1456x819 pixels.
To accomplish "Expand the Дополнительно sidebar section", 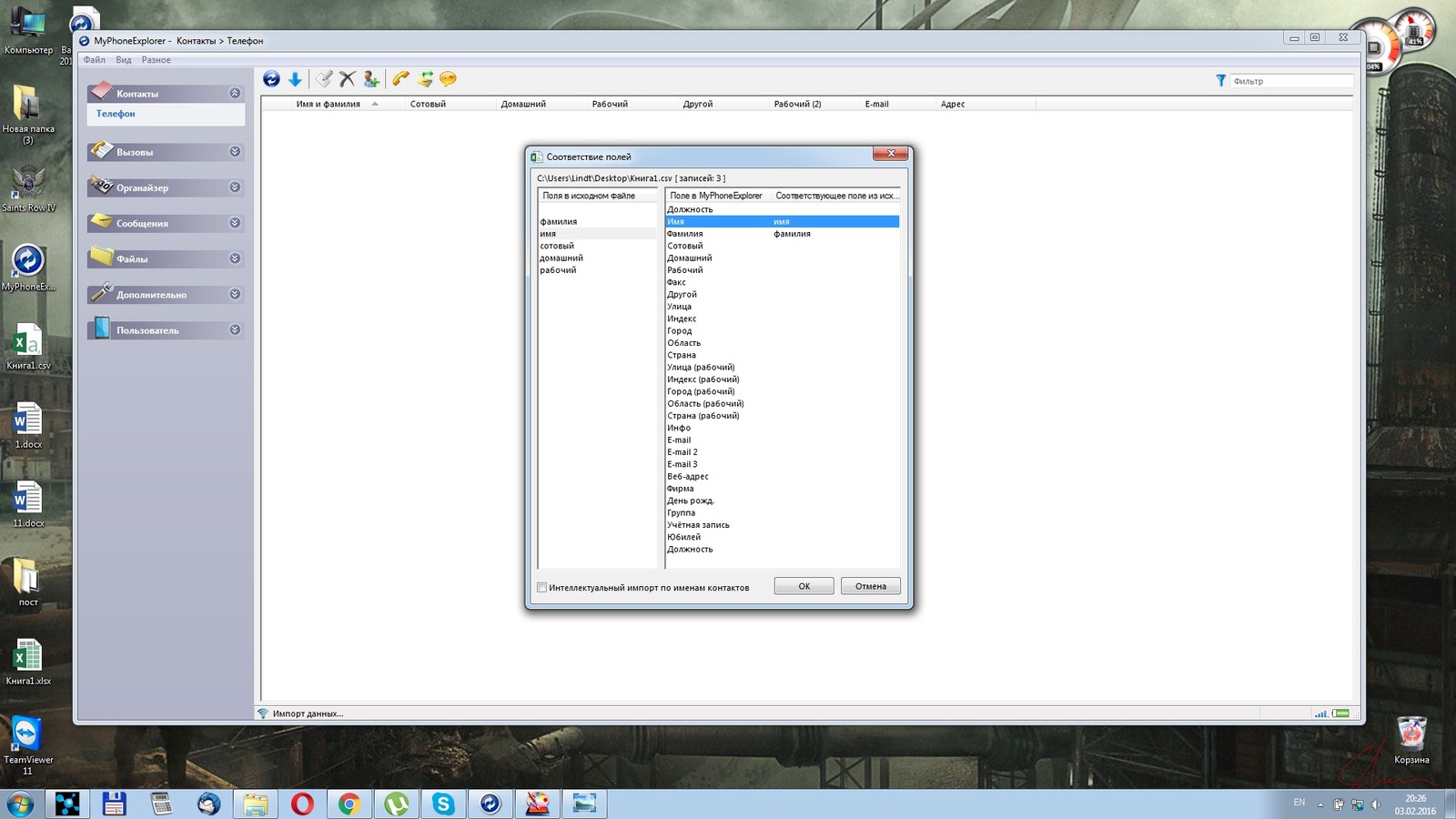I will pos(235,294).
